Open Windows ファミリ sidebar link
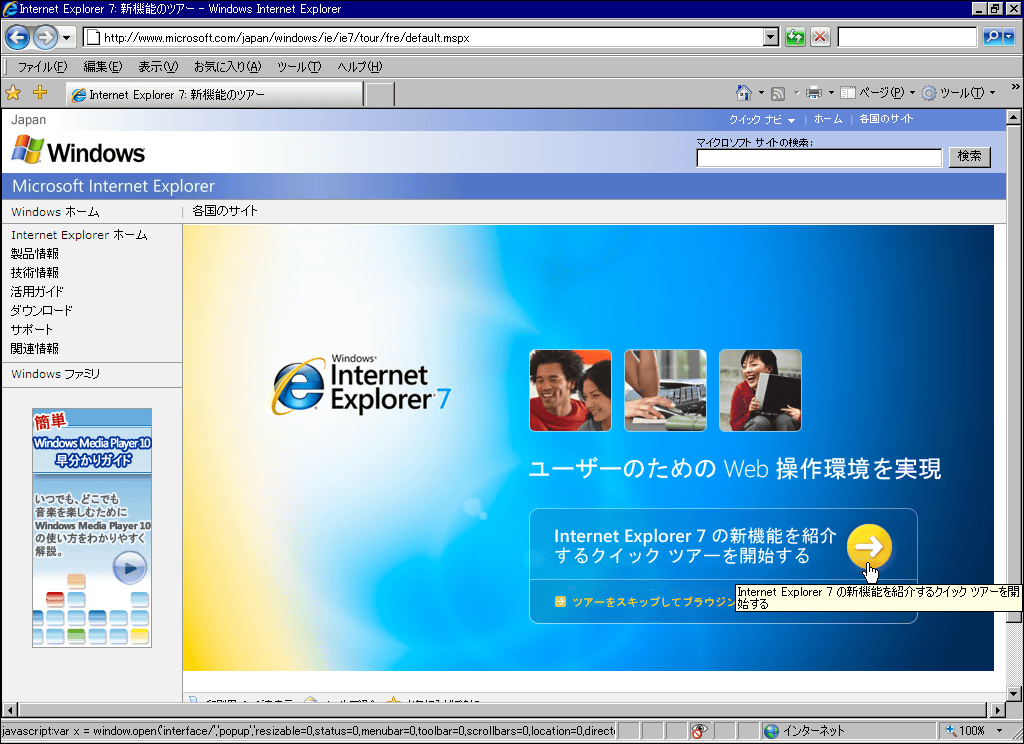Screen dimensions: 1024x744 click(56, 374)
